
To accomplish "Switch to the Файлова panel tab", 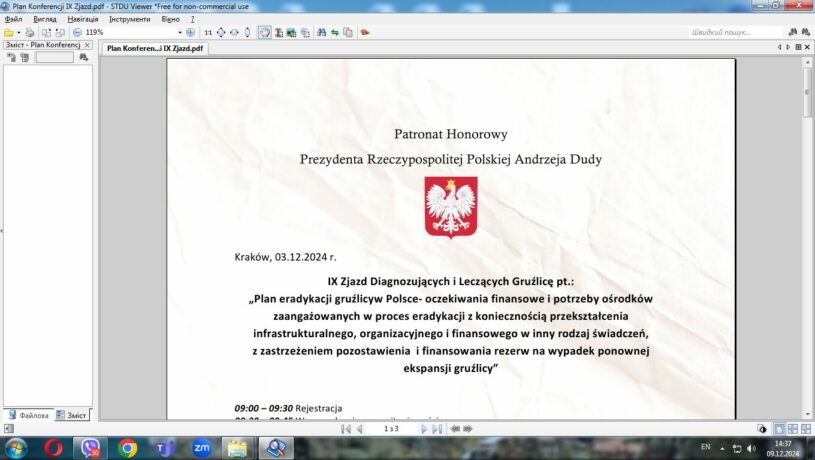I will tap(27, 414).
